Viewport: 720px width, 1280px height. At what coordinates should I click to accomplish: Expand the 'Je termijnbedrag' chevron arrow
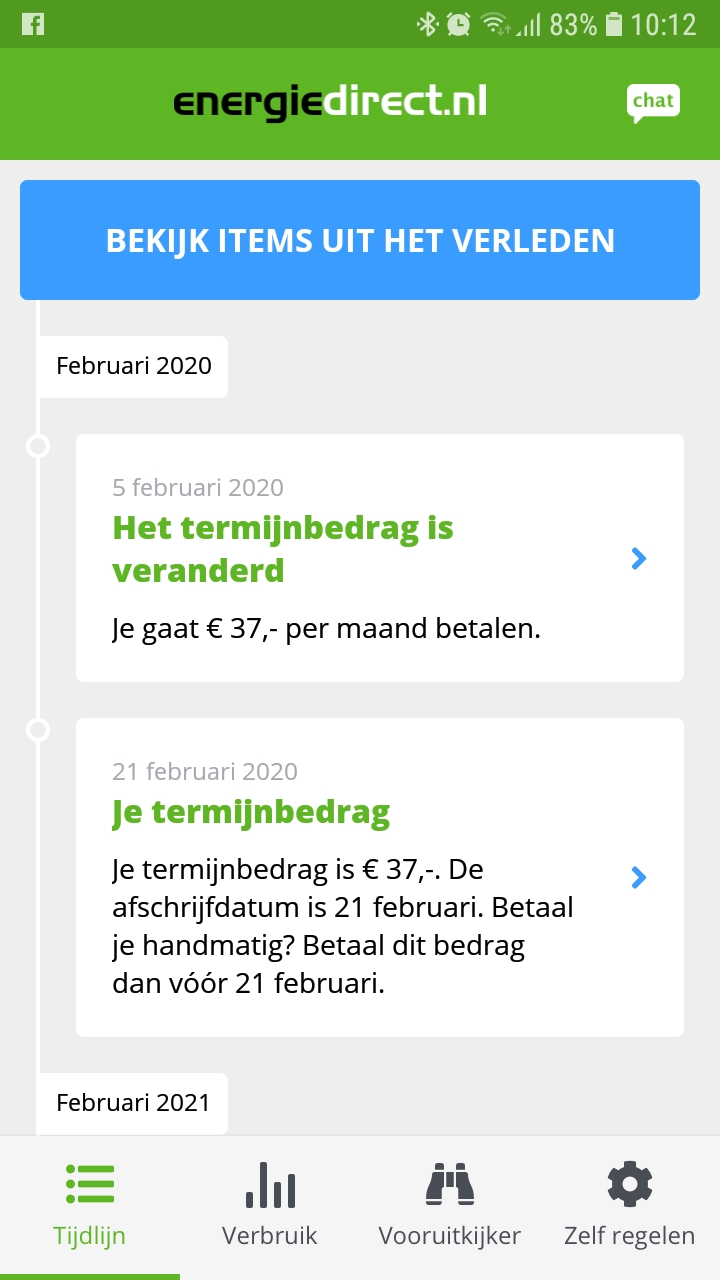tap(640, 877)
